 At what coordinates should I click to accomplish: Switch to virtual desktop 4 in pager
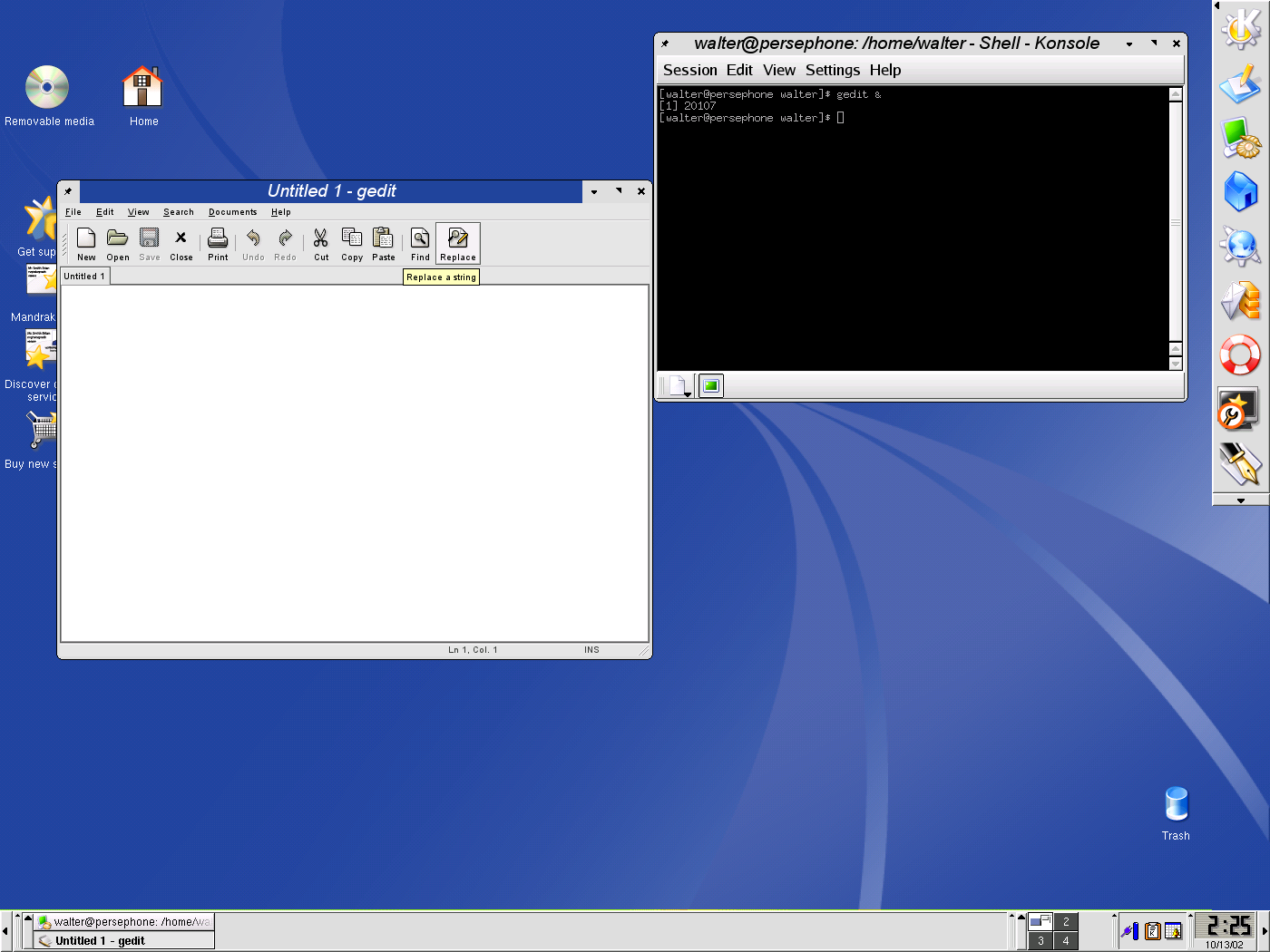coord(1066,941)
